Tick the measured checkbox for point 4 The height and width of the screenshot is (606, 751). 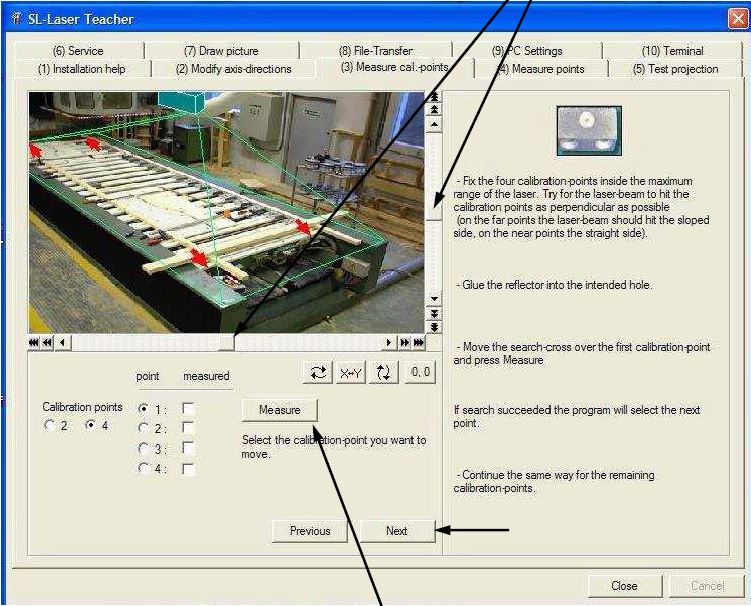pos(188,468)
